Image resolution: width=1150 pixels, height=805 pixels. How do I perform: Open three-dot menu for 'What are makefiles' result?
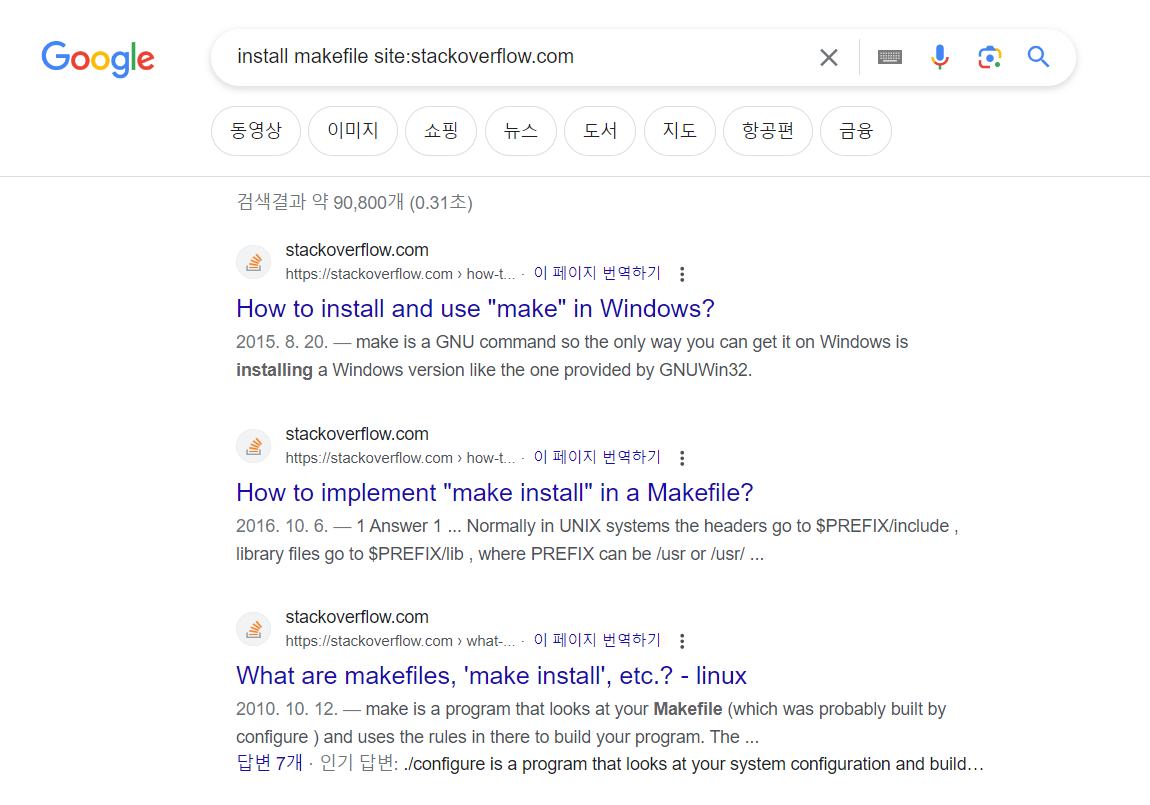[682, 642]
